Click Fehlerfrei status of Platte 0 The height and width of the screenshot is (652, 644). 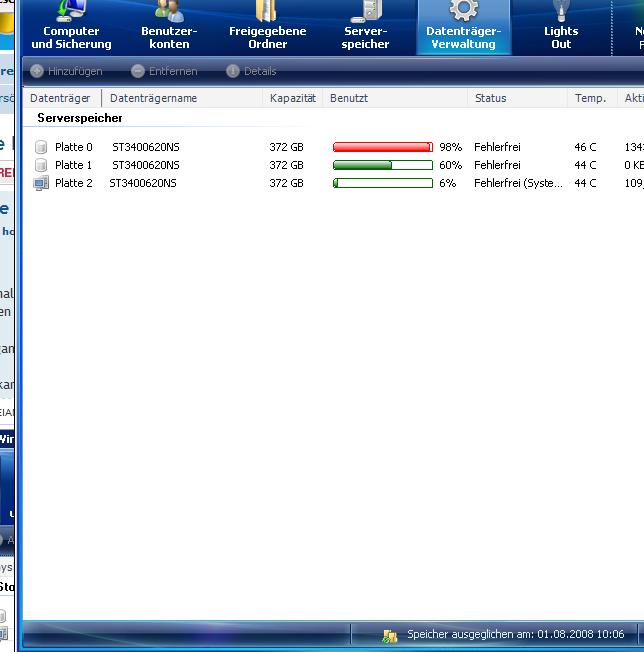[497, 147]
